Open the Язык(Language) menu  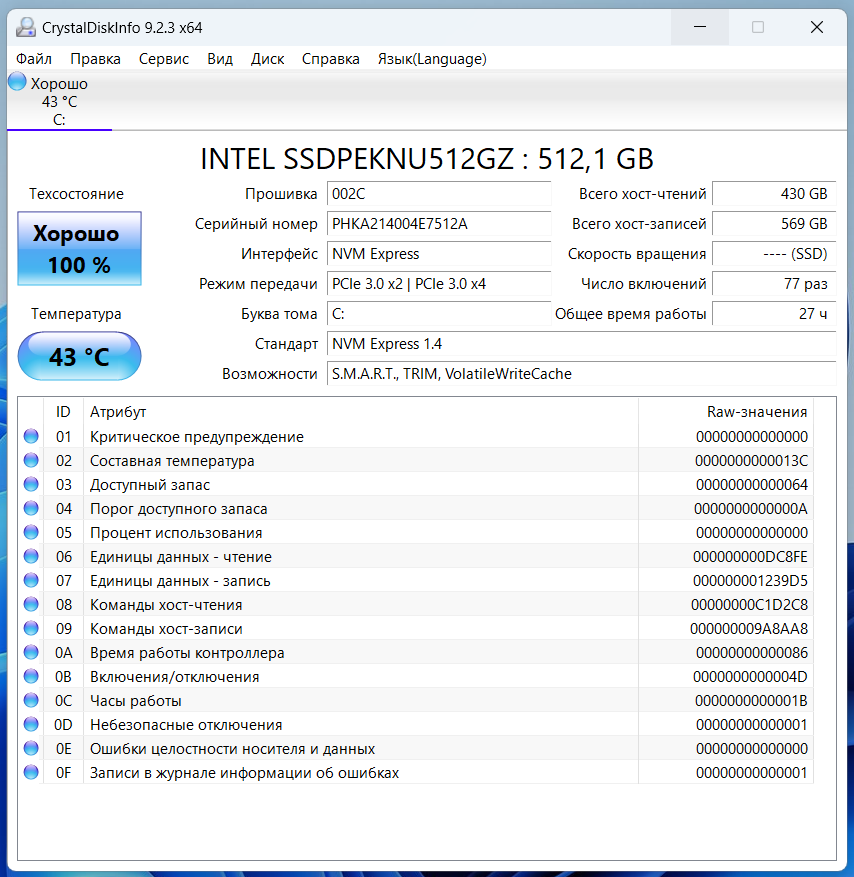coord(432,59)
